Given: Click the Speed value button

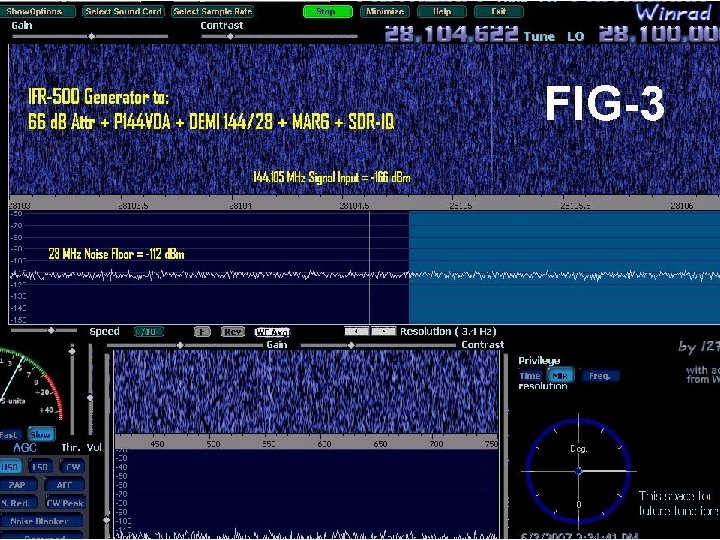Looking at the screenshot, I should (149, 332).
